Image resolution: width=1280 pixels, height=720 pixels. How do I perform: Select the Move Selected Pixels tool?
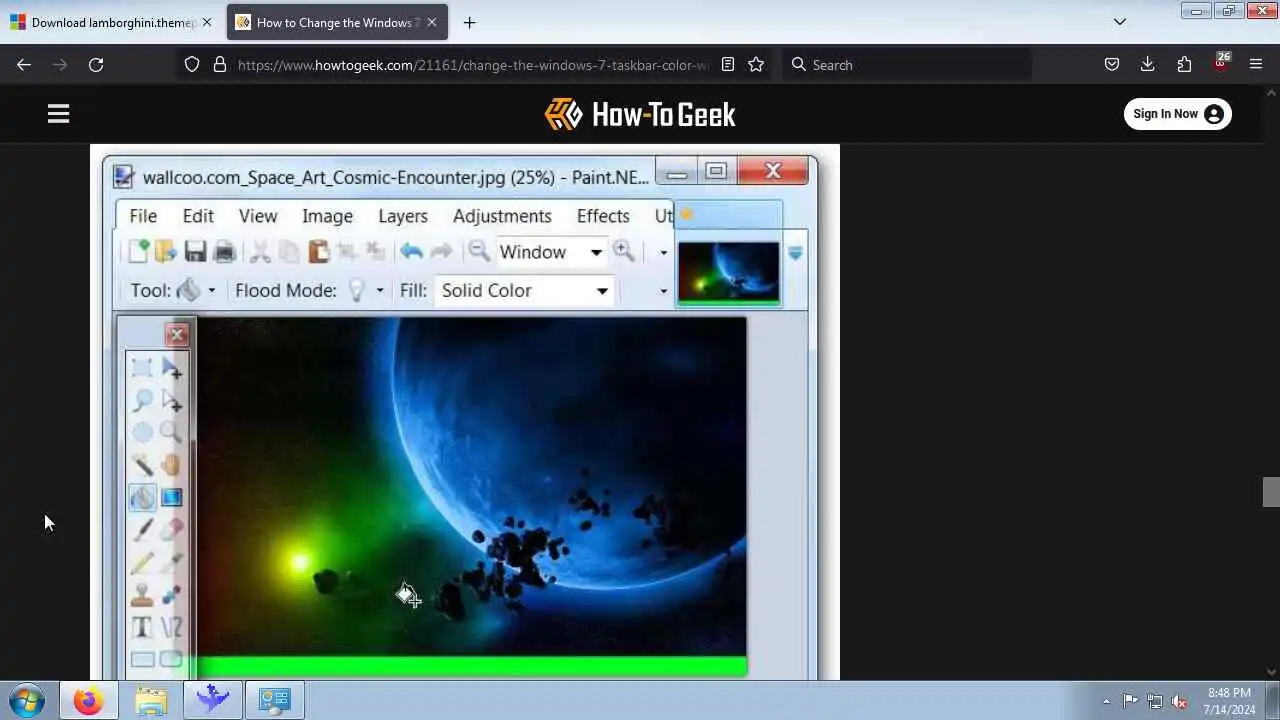click(x=172, y=369)
